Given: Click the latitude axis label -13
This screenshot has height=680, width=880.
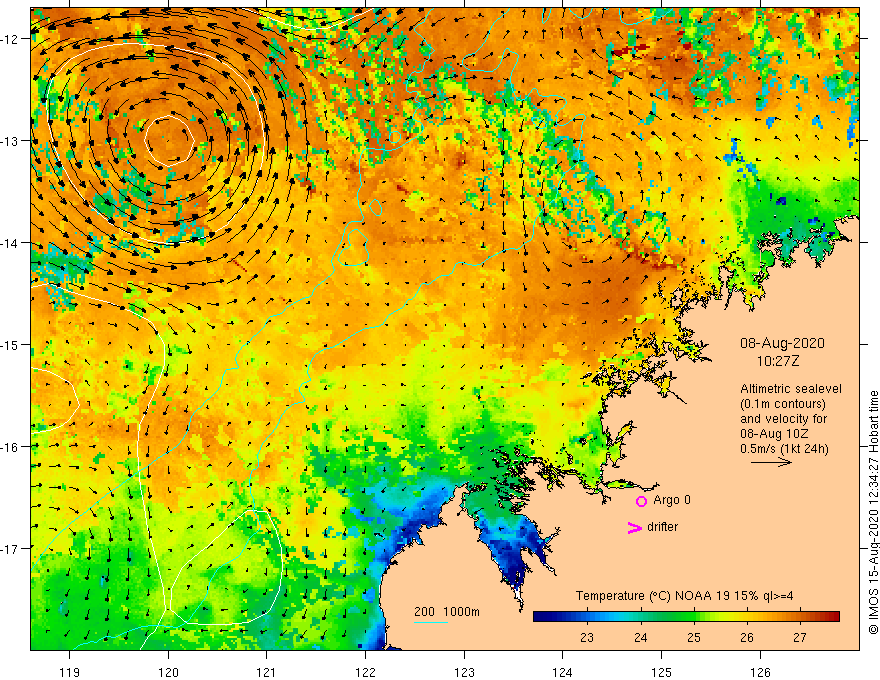Looking at the screenshot, I should pyautogui.click(x=10, y=141).
